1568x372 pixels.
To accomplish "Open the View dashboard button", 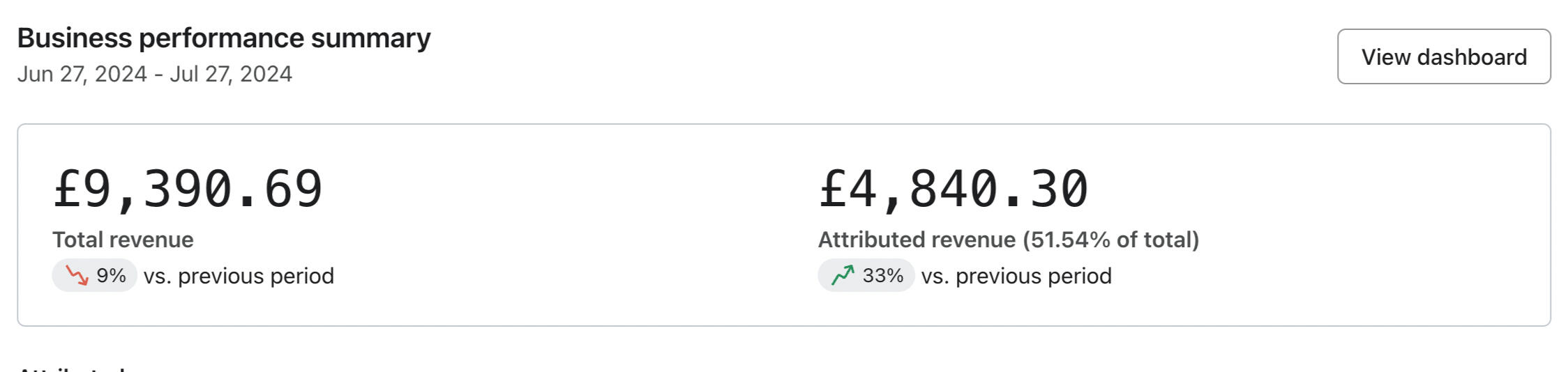I will (1443, 56).
